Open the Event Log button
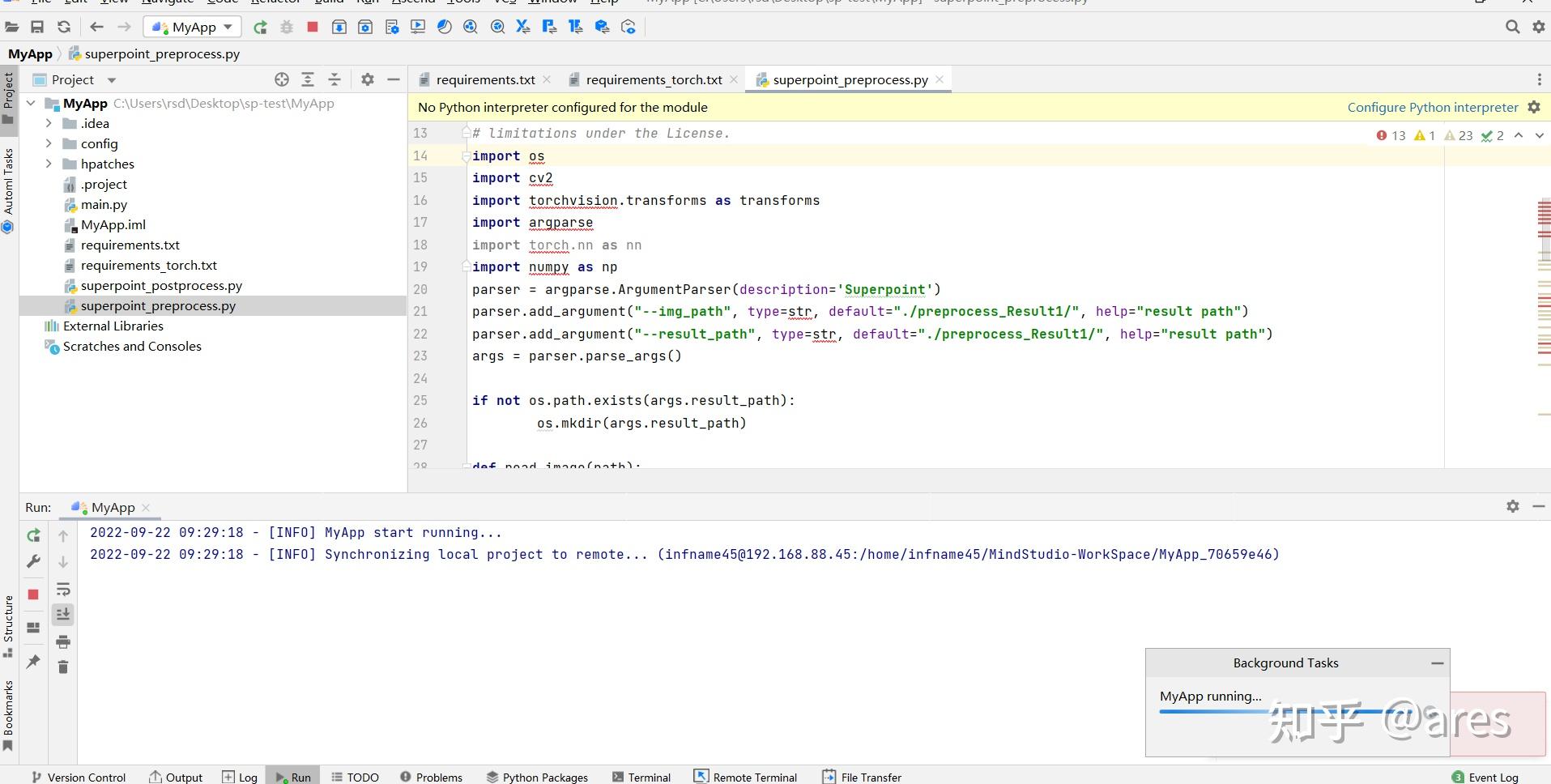 (x=1485, y=777)
